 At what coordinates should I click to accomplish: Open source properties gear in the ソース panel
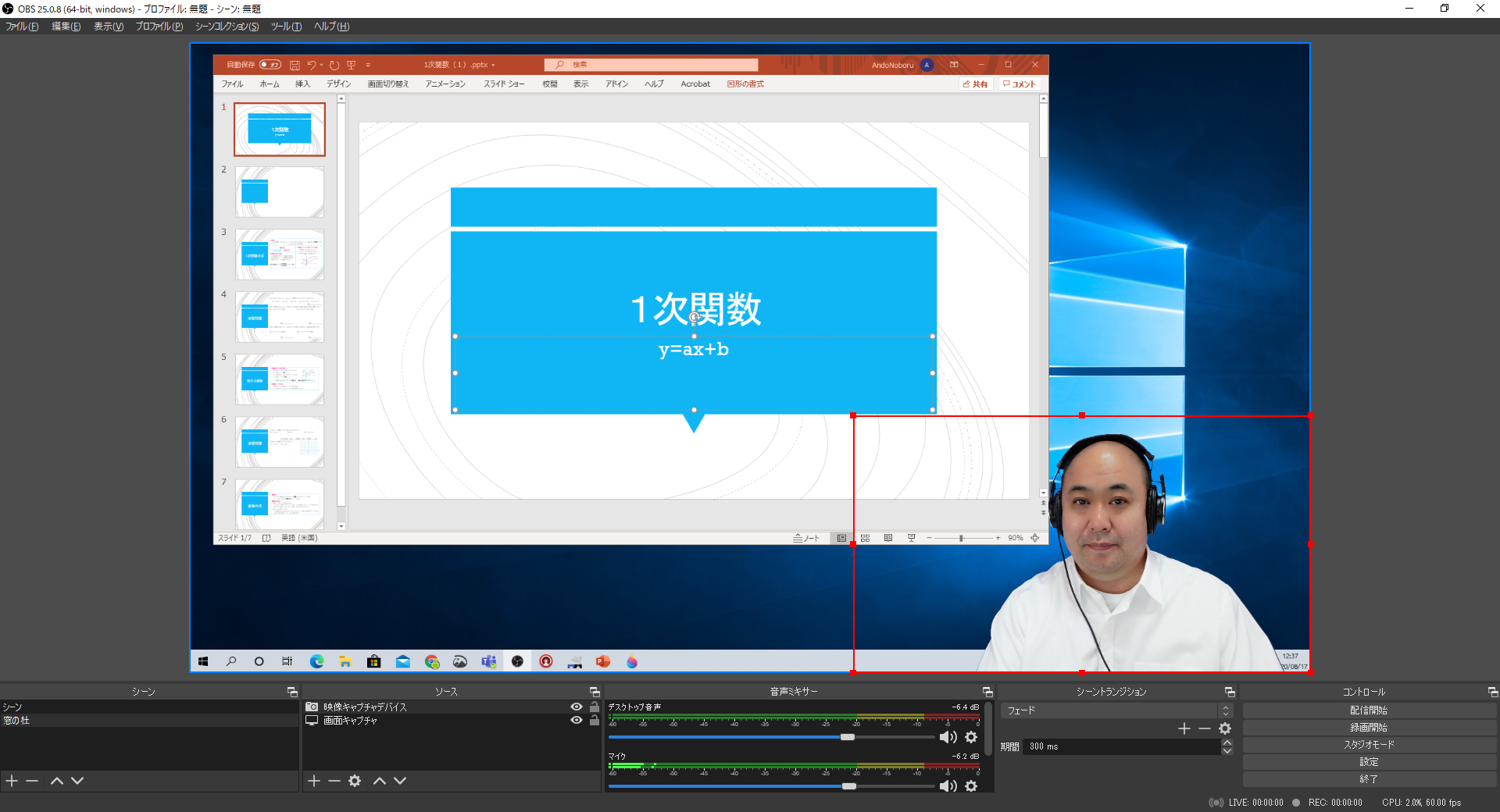click(x=355, y=781)
